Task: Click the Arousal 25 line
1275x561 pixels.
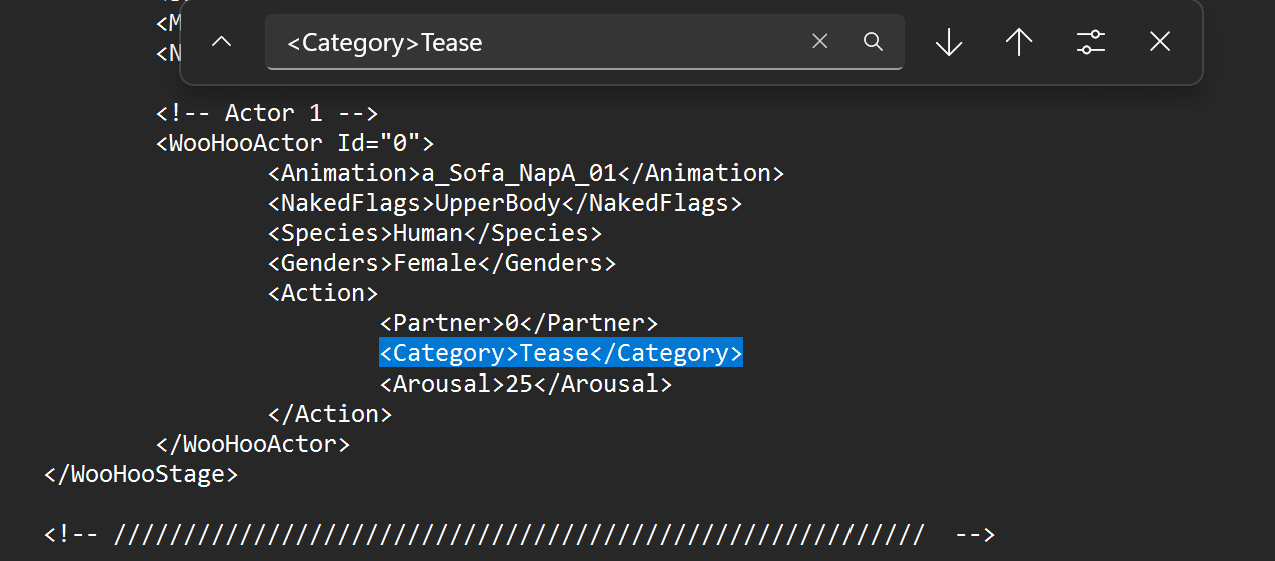Action: [526, 383]
